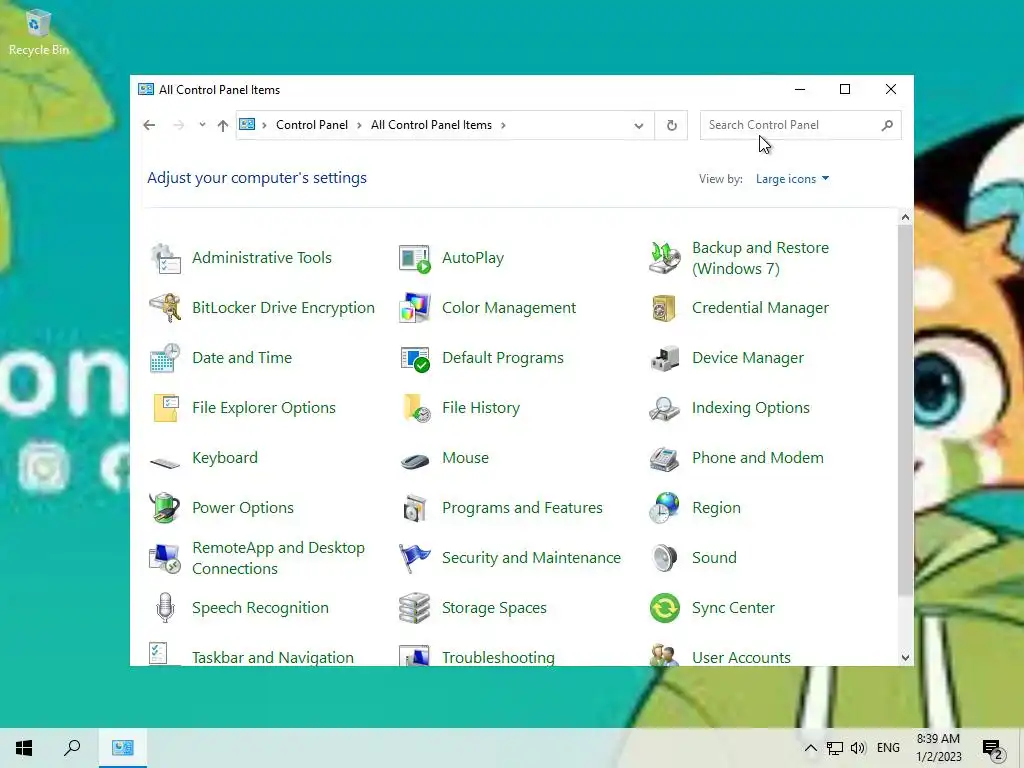Click the scrollbar up arrow
This screenshot has width=1024, height=768.
pos(905,217)
